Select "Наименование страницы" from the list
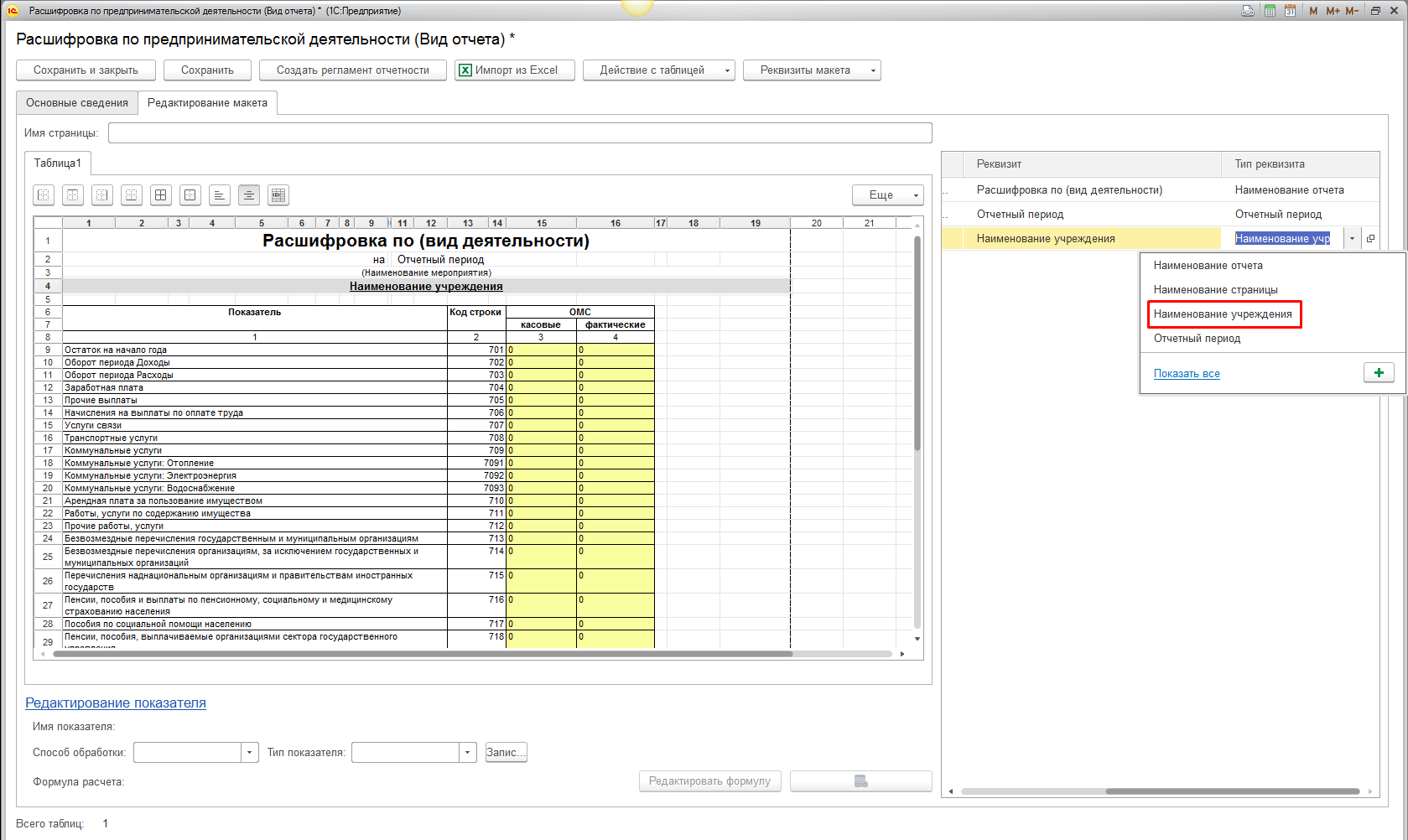 tap(1215, 290)
